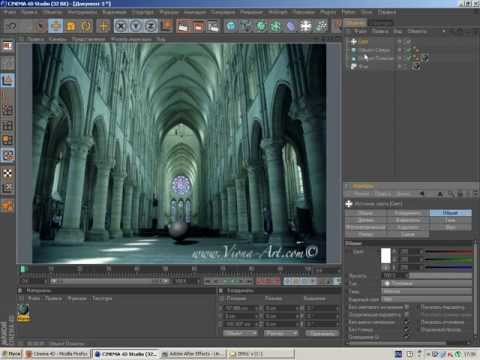Add a Cube using the blue primitive icon
480x360 pixels.
[x=231, y=26]
